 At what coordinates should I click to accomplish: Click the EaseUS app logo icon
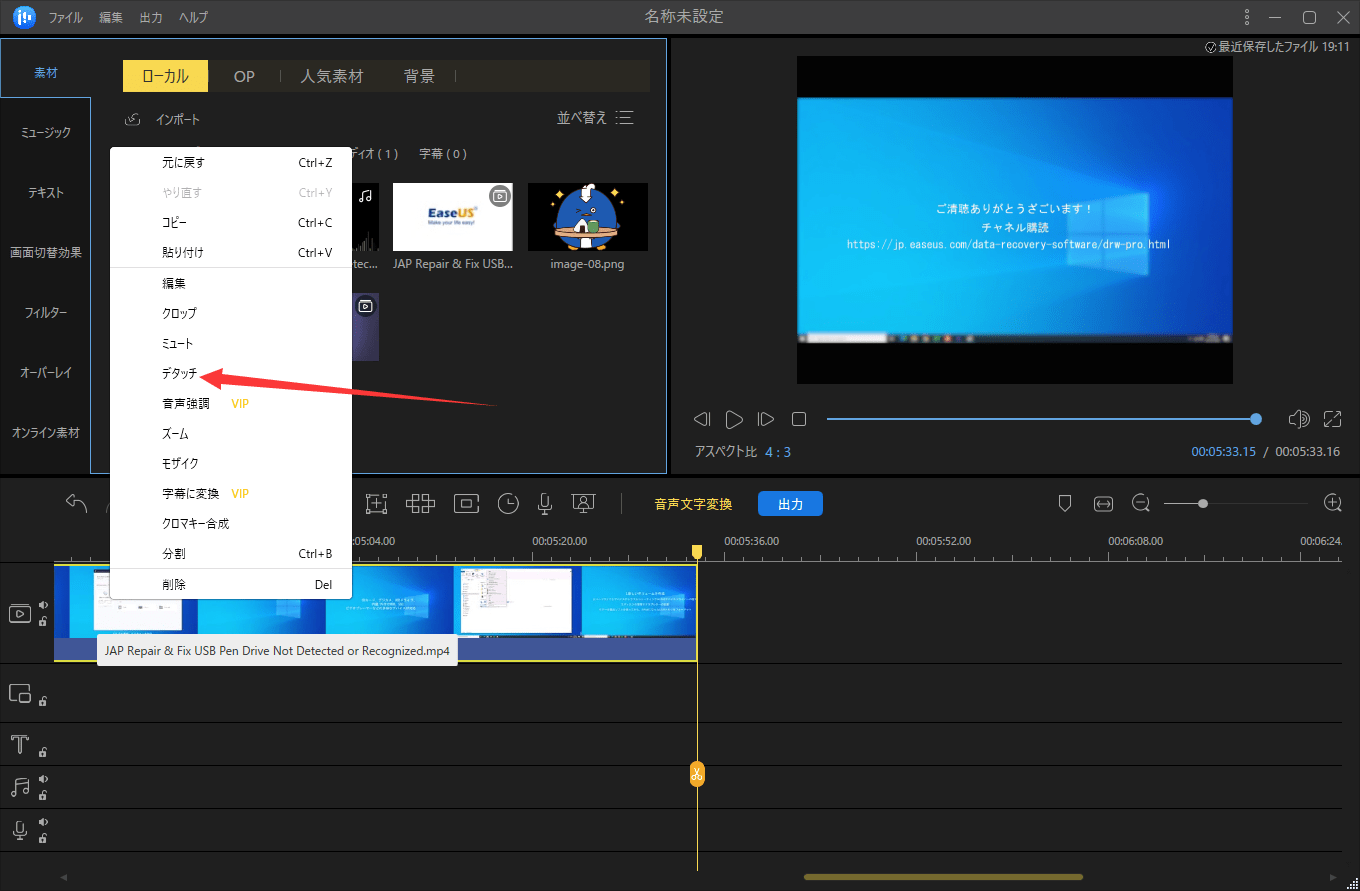(x=24, y=17)
